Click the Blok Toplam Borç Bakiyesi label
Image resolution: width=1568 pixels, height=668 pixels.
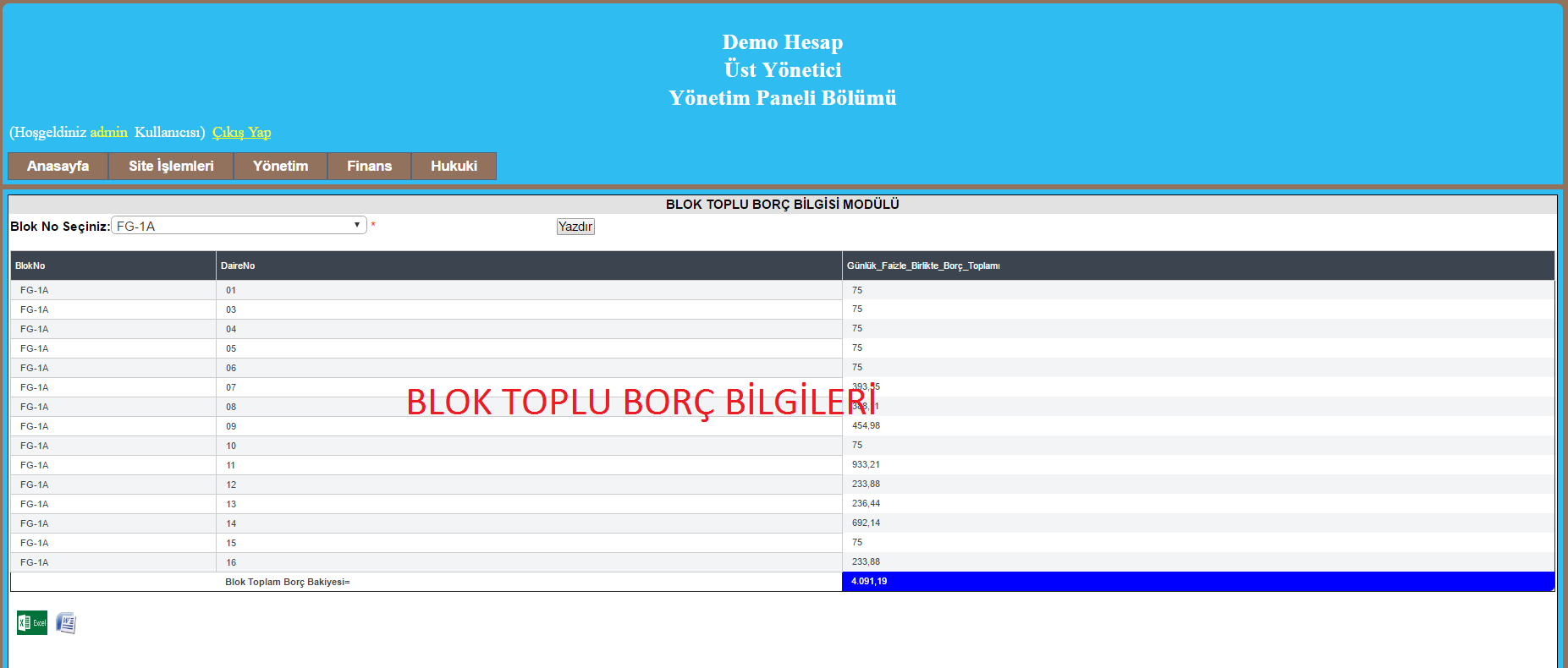[287, 582]
